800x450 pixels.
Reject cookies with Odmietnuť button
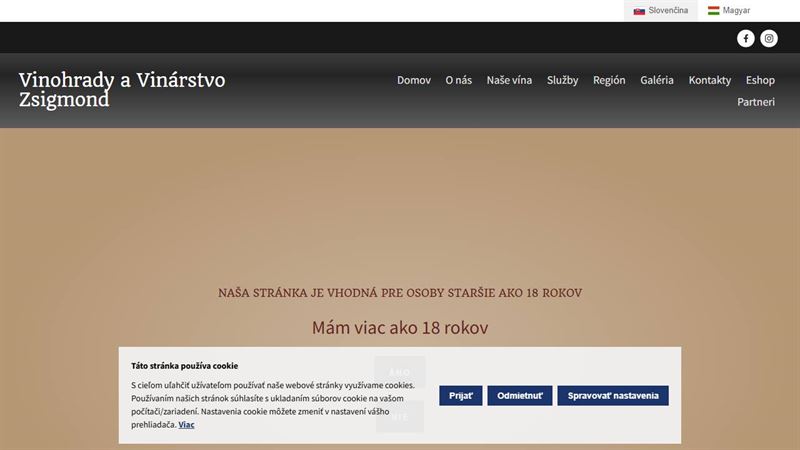tap(520, 395)
